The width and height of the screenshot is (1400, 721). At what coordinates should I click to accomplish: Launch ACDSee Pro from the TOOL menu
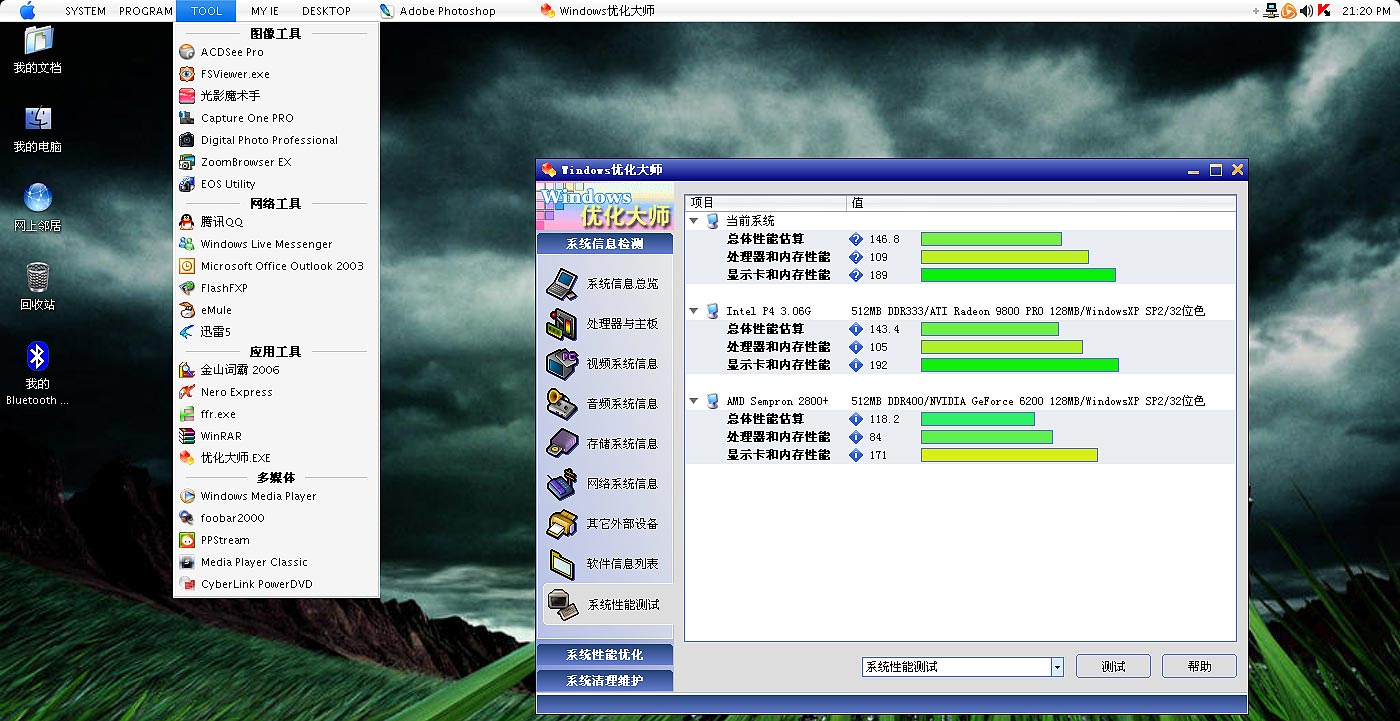276,52
